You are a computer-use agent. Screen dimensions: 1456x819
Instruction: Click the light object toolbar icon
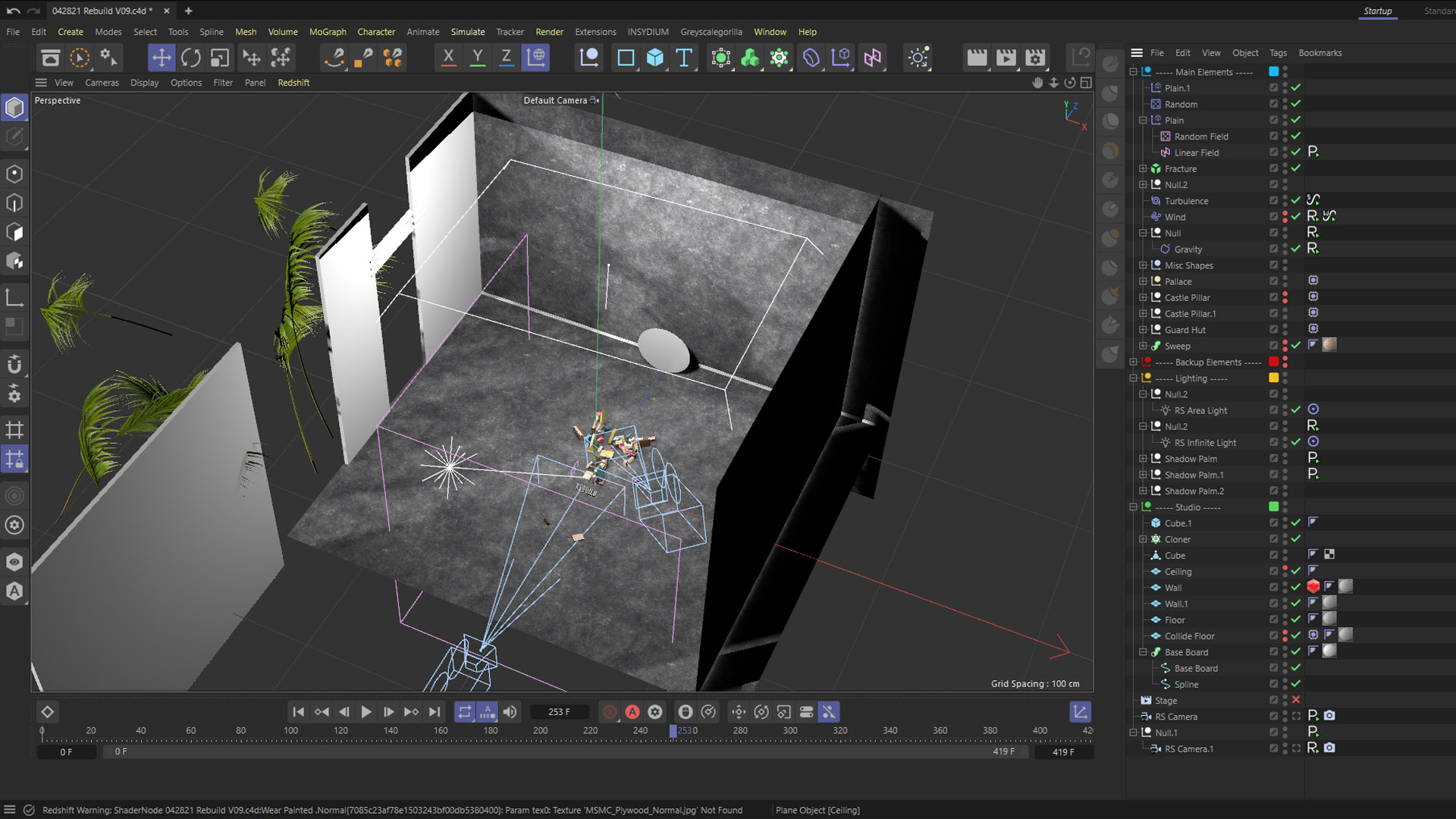(x=918, y=58)
